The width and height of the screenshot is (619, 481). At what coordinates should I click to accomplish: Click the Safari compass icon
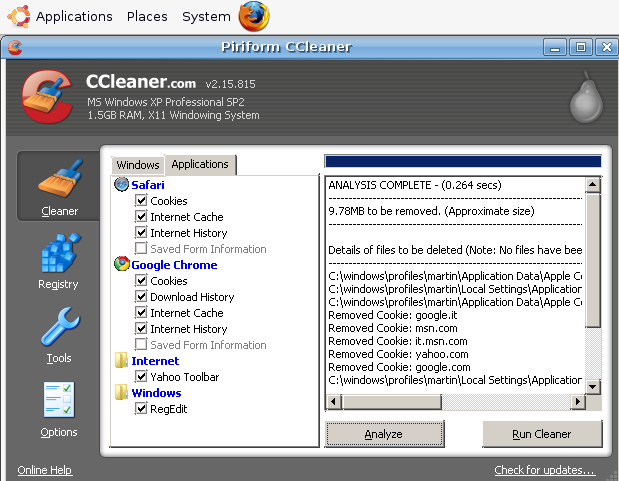[122, 184]
